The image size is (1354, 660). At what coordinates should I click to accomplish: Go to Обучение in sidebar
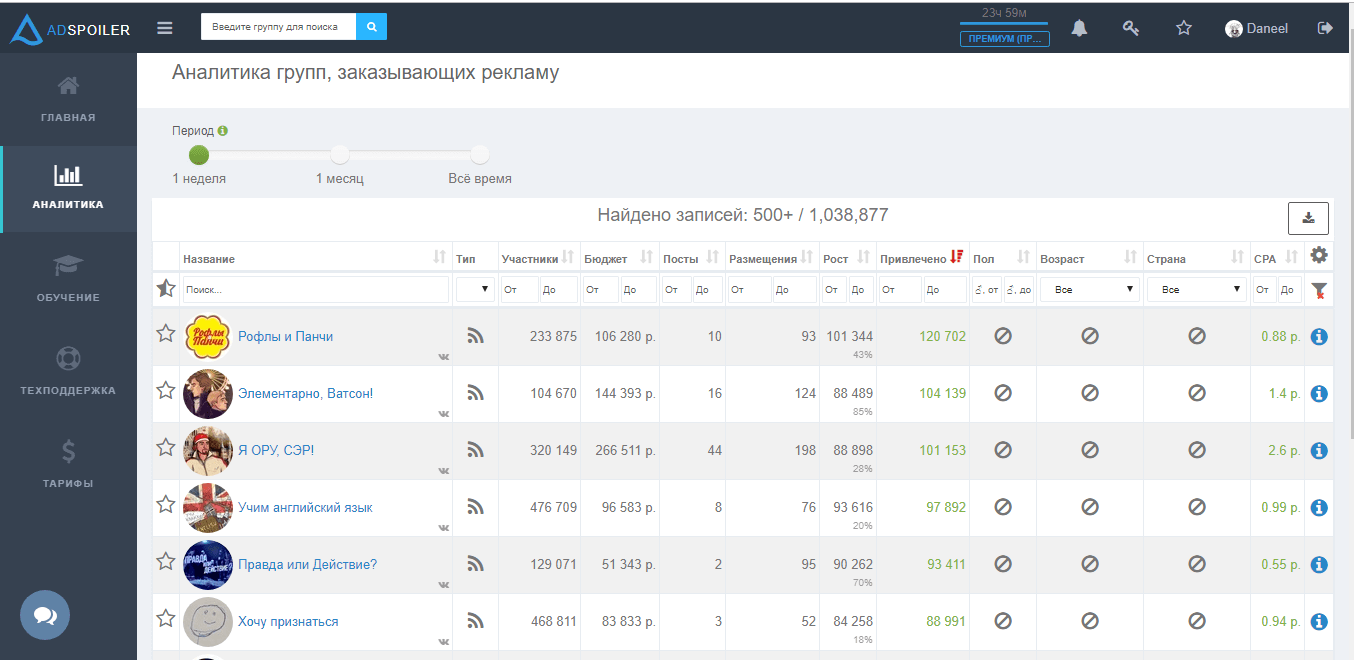(68, 278)
